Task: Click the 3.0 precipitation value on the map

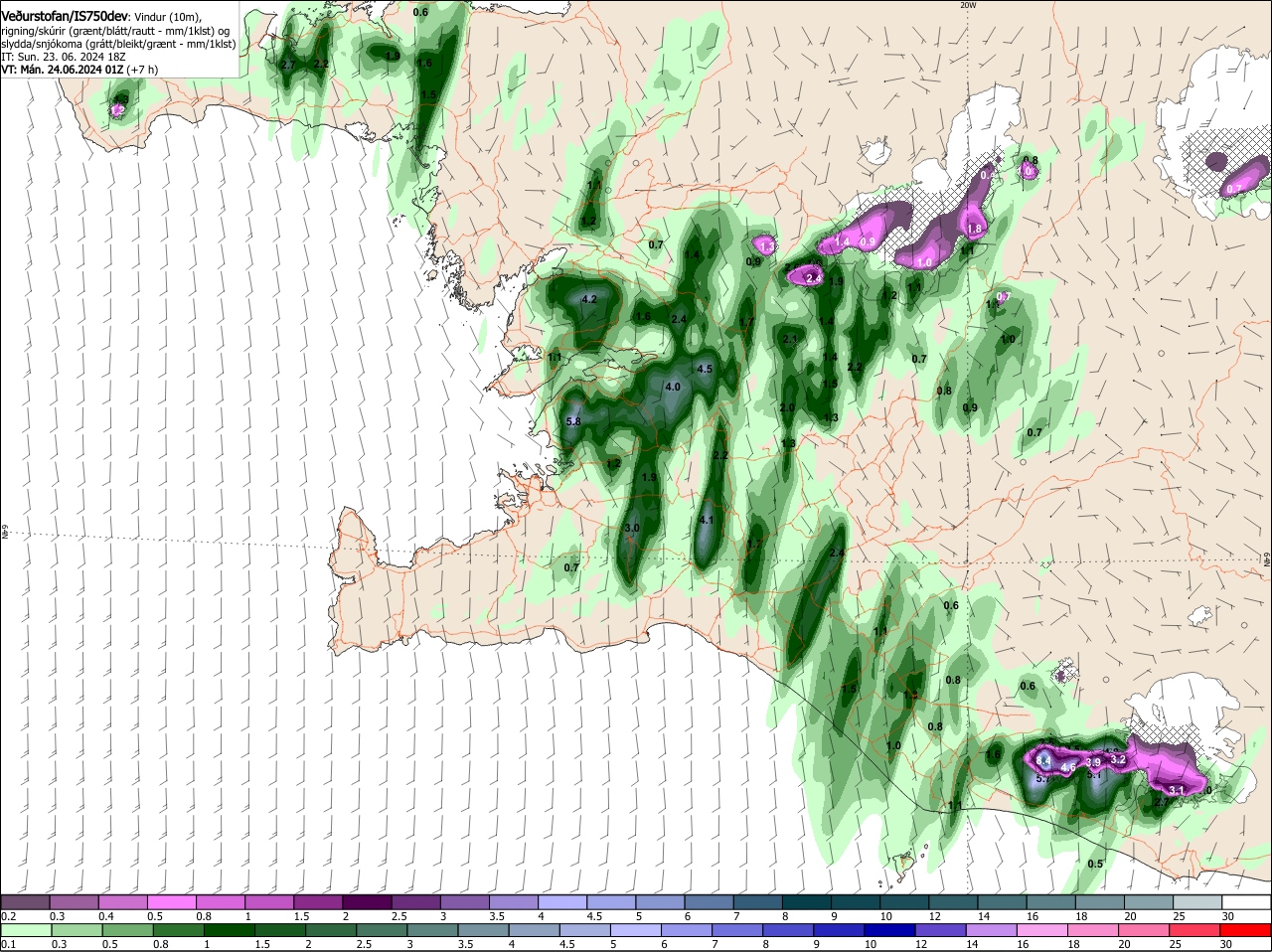Action: tap(631, 528)
